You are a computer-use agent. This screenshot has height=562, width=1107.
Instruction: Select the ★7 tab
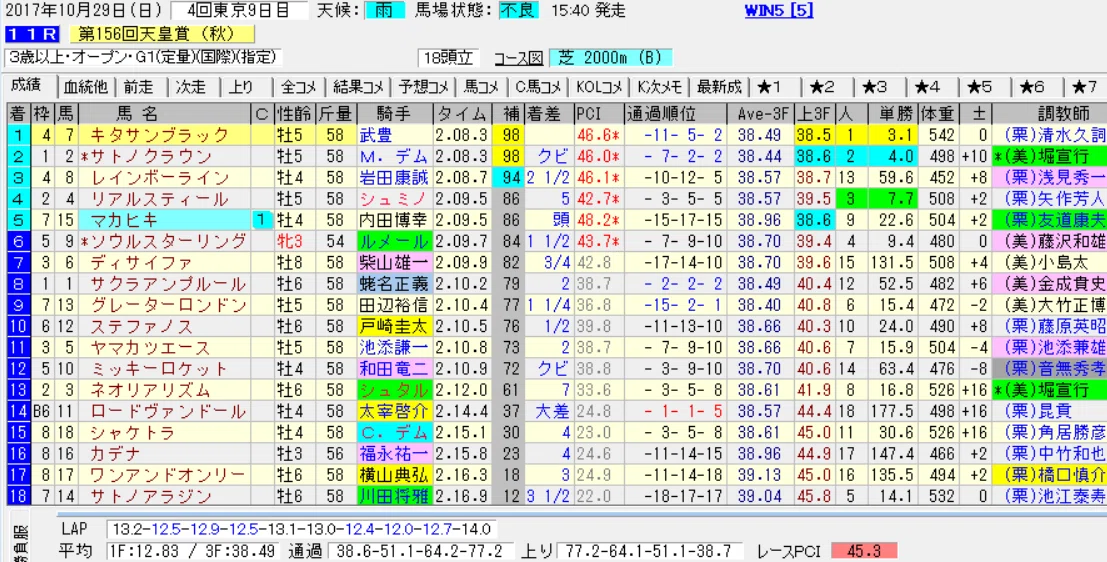1086,88
